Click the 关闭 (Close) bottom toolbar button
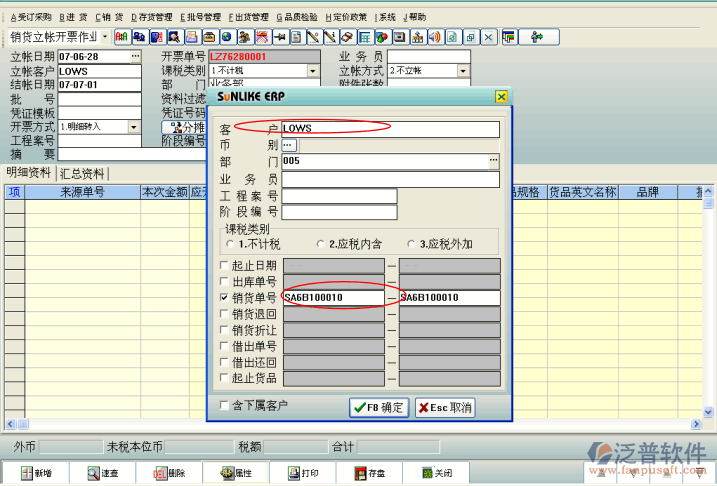The width and height of the screenshot is (717, 486). (437, 473)
